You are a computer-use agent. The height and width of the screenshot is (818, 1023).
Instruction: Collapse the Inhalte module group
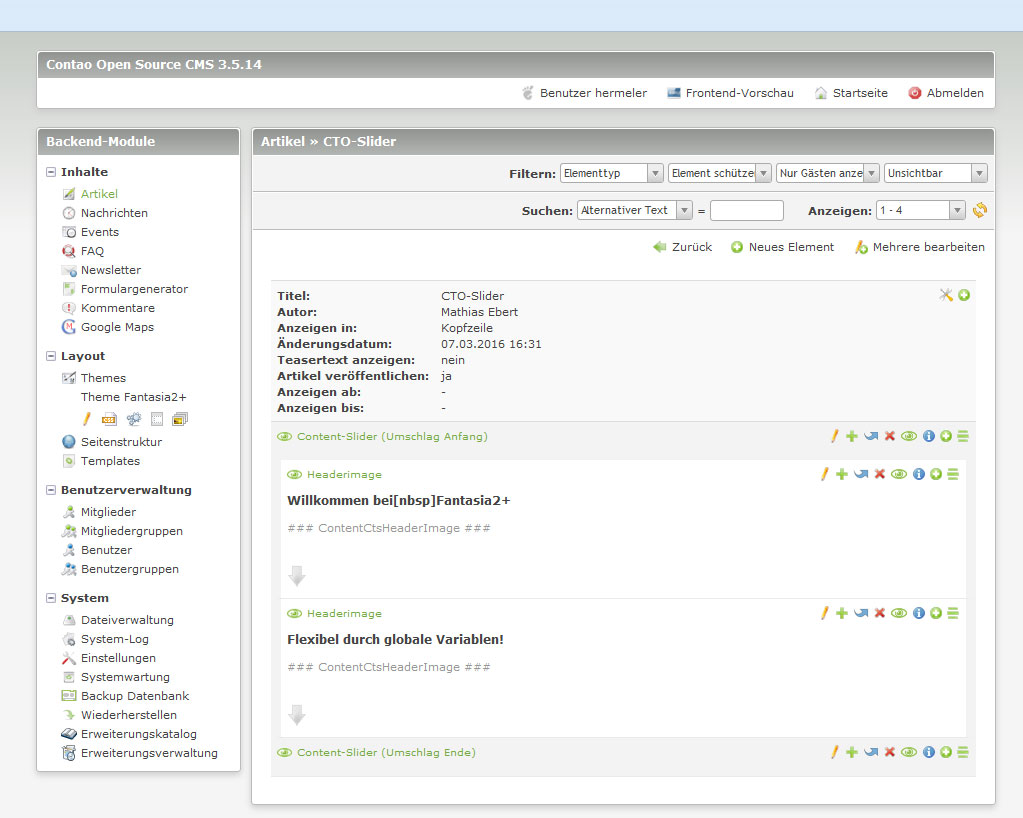52,172
